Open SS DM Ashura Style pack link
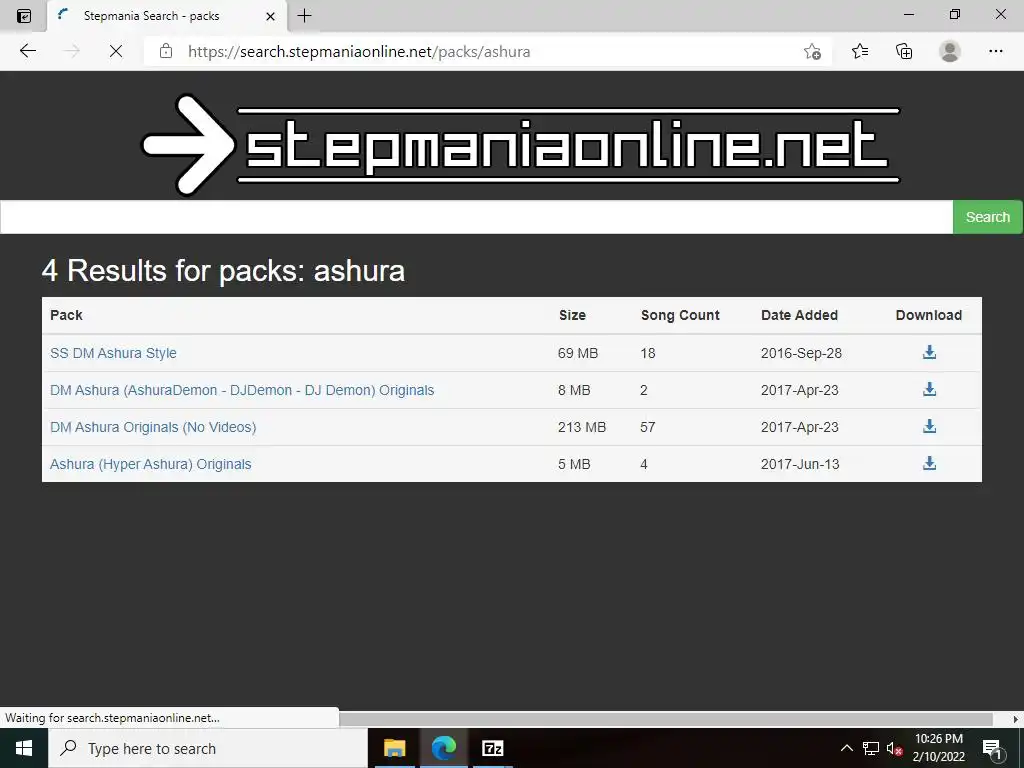Image resolution: width=1024 pixels, height=768 pixels. click(x=113, y=353)
